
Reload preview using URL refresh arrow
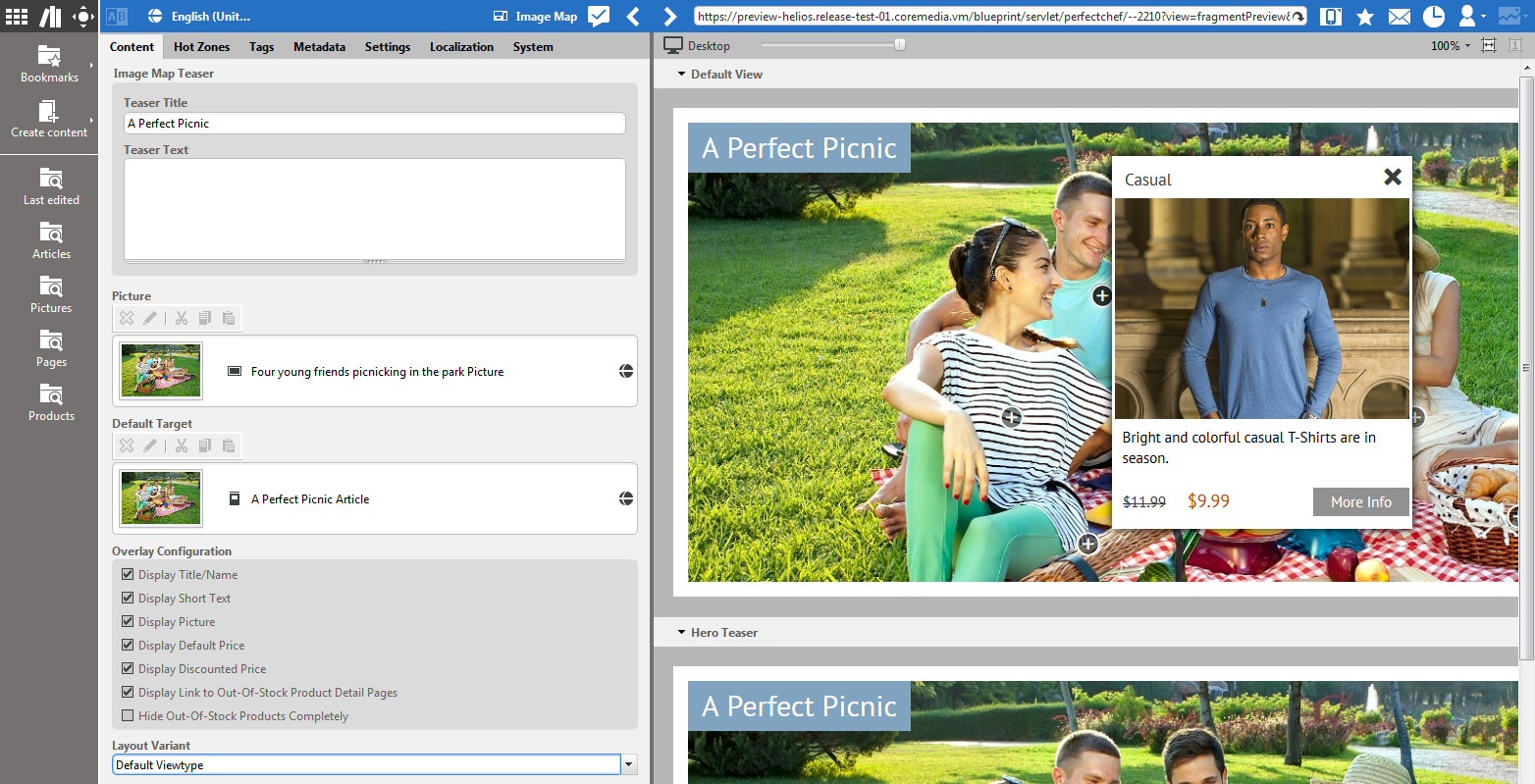1298,17
